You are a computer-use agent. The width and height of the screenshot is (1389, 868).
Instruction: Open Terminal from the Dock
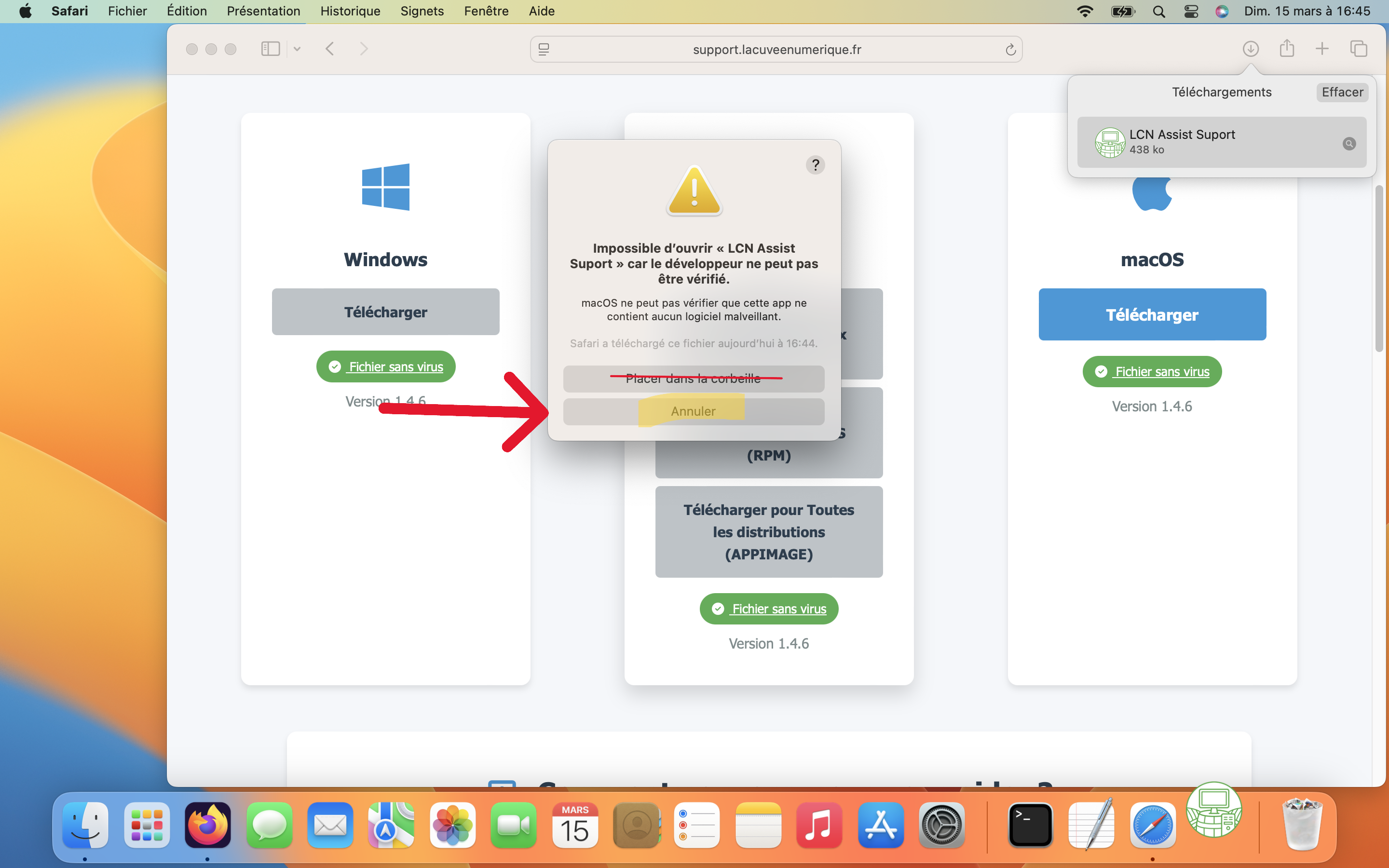[1030, 826]
